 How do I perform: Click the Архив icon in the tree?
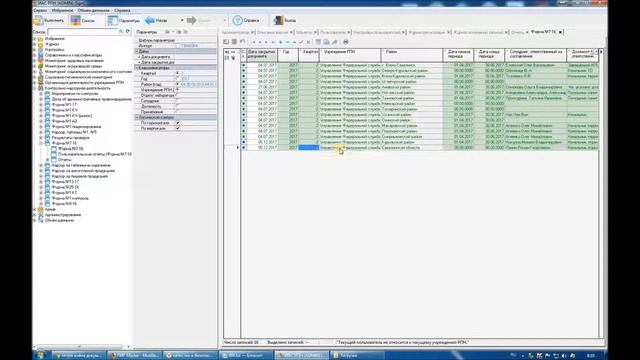[41, 209]
